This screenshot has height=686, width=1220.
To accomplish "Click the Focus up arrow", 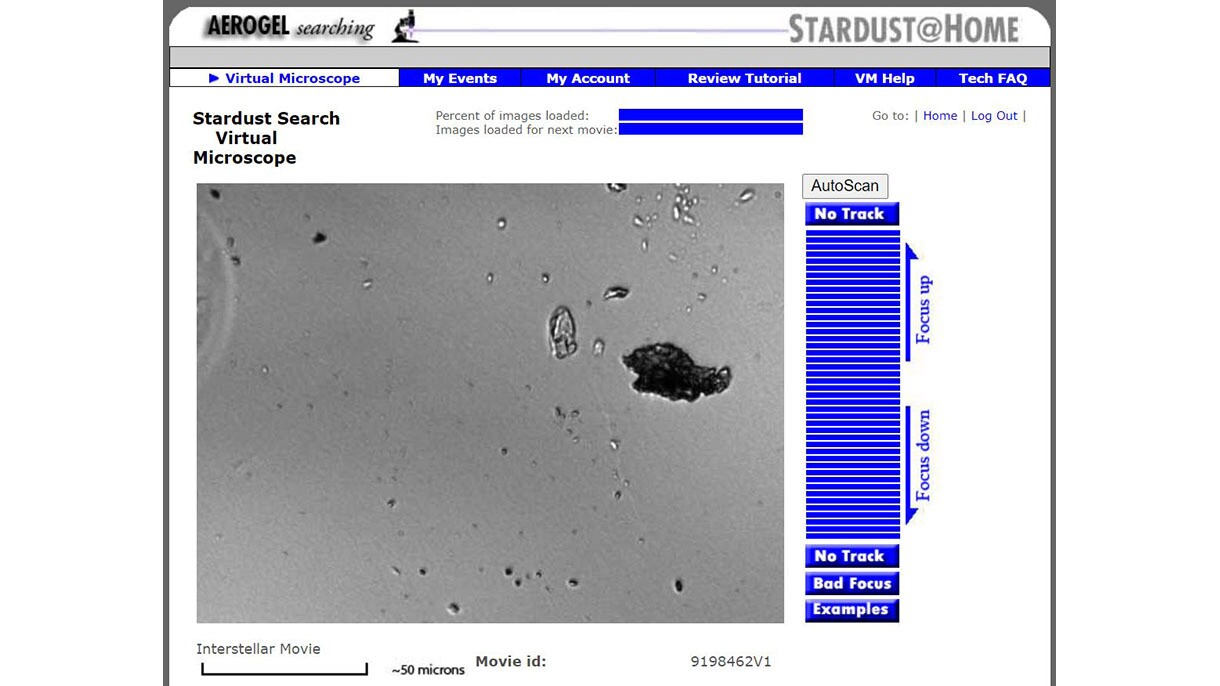I will pos(919,301).
